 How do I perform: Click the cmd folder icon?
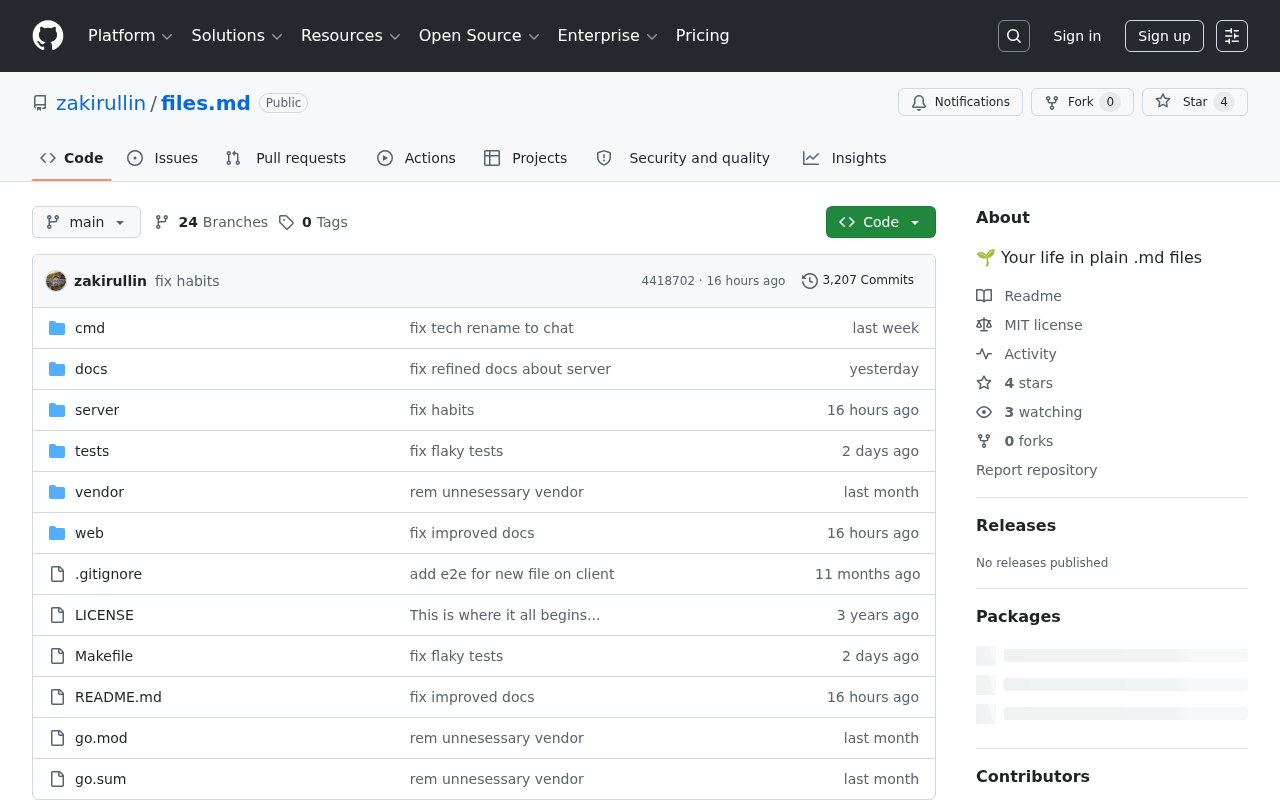[57, 328]
